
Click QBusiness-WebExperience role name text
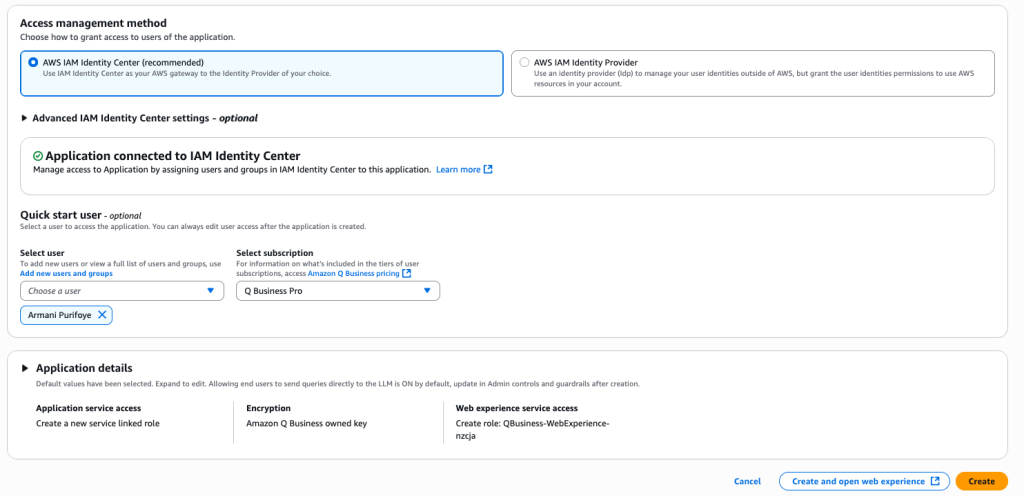(532, 429)
